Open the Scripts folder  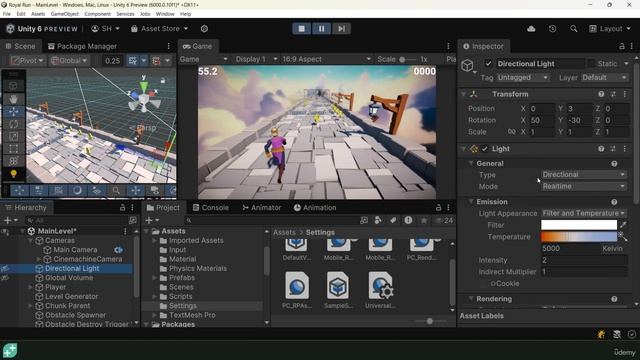coord(180,297)
